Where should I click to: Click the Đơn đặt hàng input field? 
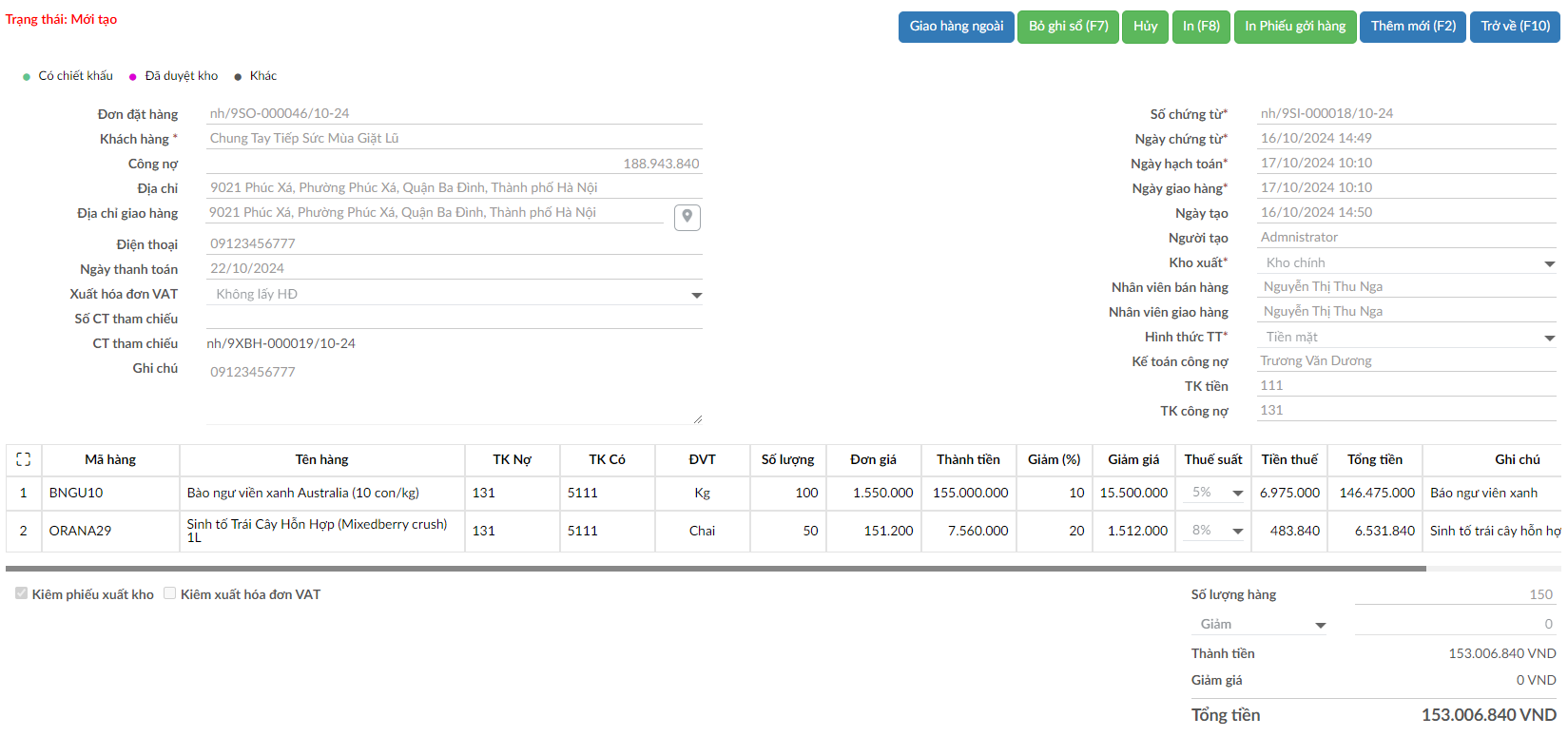point(455,113)
